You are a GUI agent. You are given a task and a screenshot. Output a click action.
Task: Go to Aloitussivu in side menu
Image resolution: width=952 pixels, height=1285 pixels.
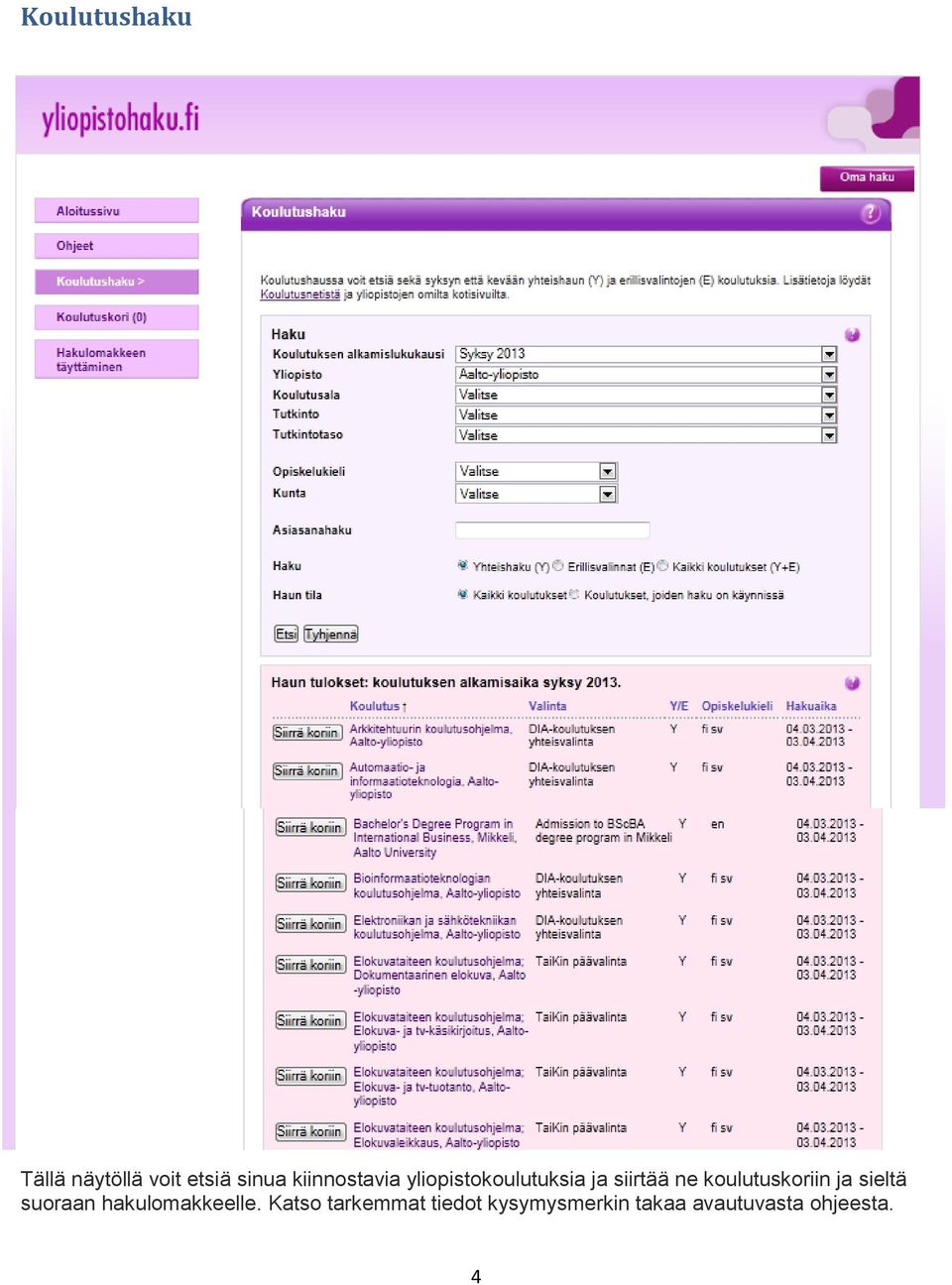tap(116, 211)
